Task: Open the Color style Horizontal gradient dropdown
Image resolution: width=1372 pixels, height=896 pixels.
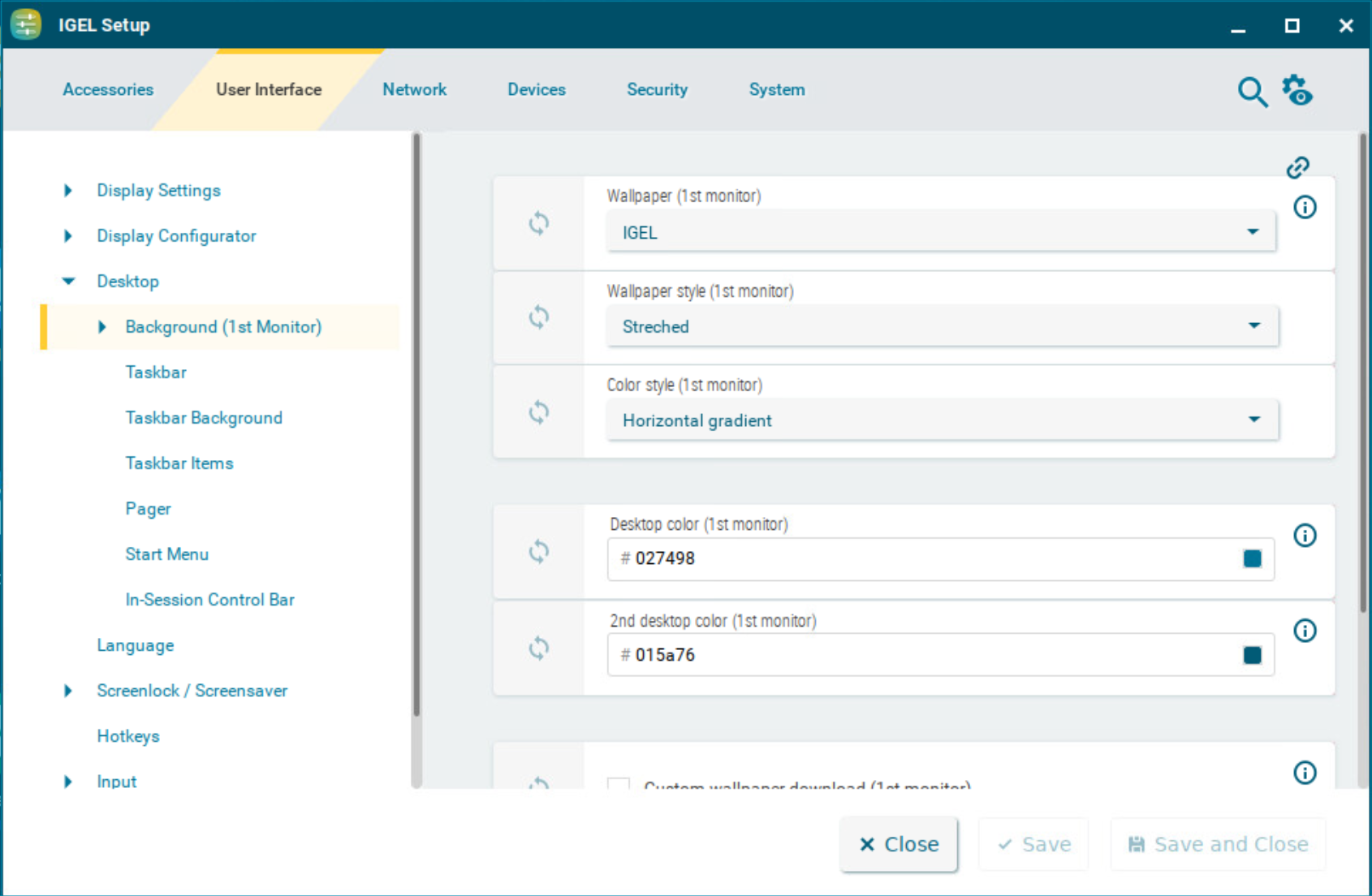Action: pyautogui.click(x=942, y=420)
